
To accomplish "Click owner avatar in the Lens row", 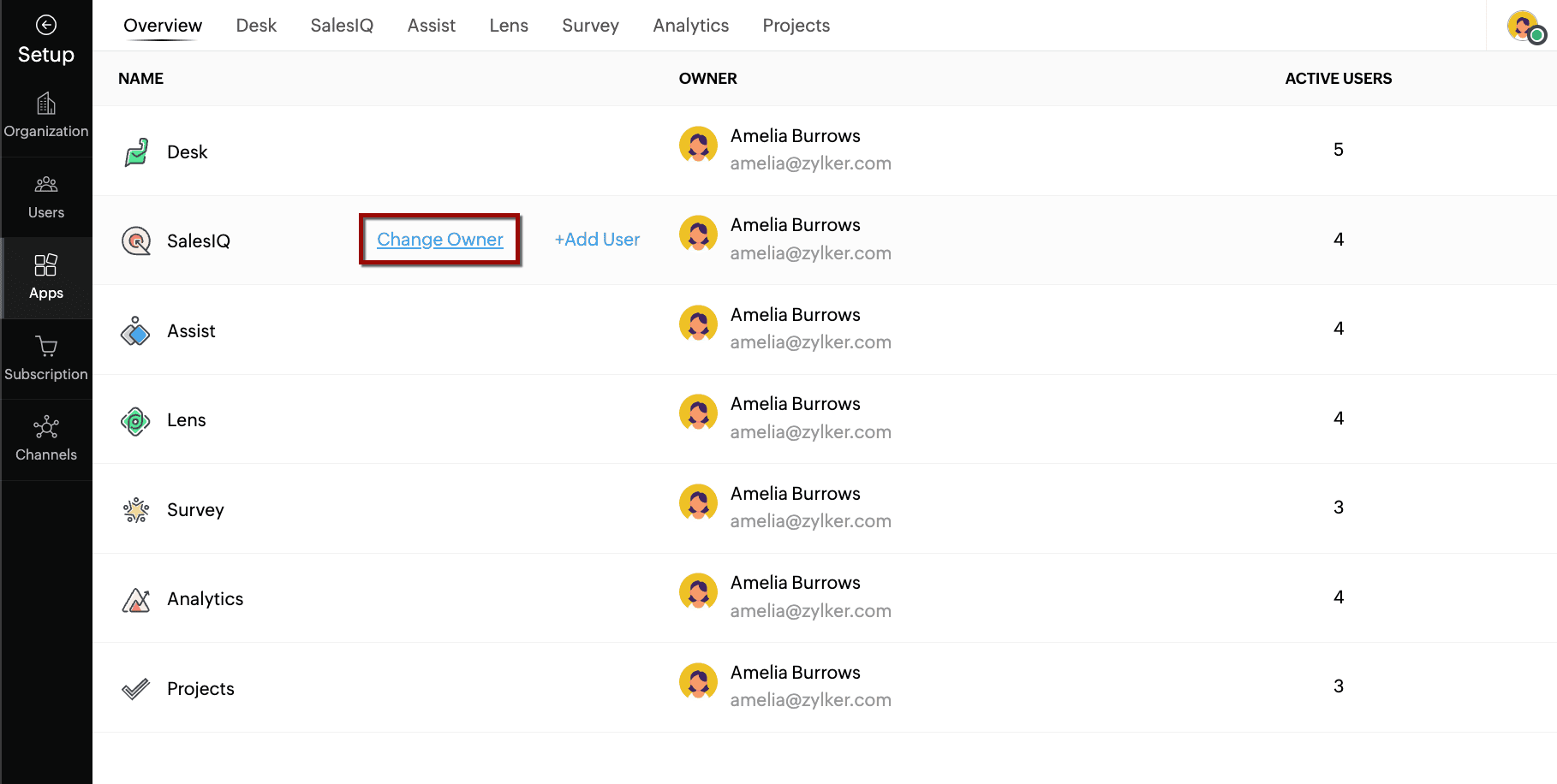I will tap(698, 413).
